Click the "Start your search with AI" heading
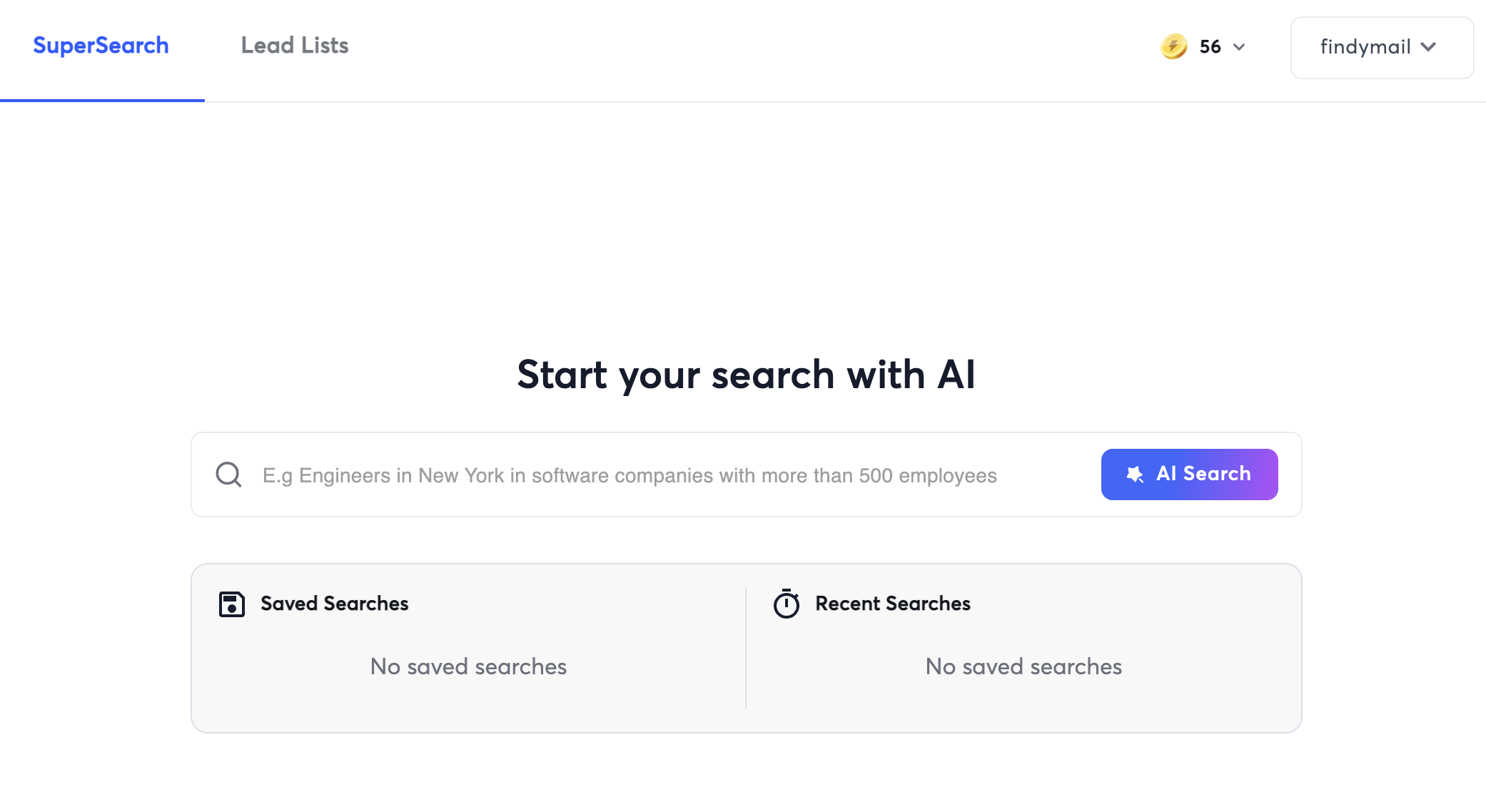This screenshot has width=1486, height=812. click(746, 375)
